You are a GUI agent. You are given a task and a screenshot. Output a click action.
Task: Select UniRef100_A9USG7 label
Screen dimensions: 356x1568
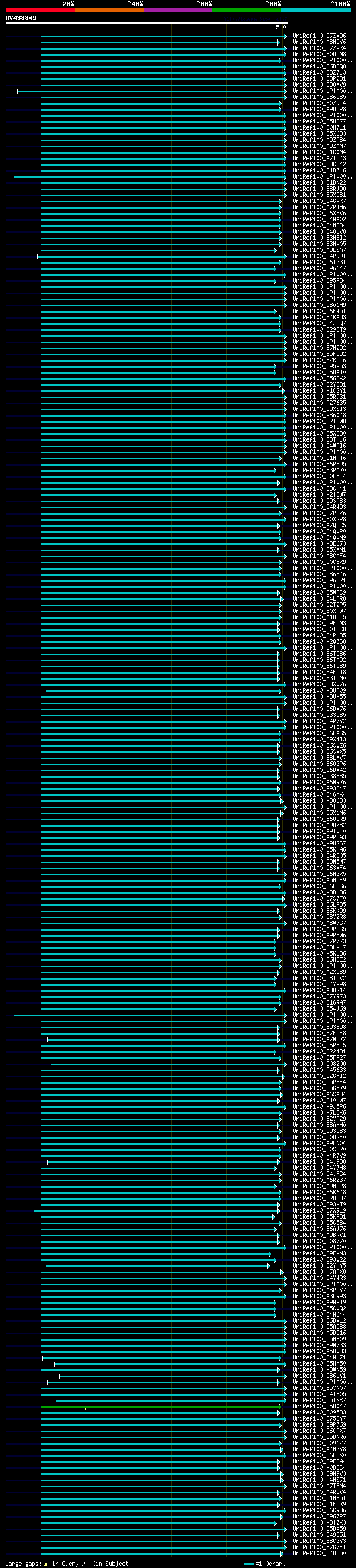(319, 844)
